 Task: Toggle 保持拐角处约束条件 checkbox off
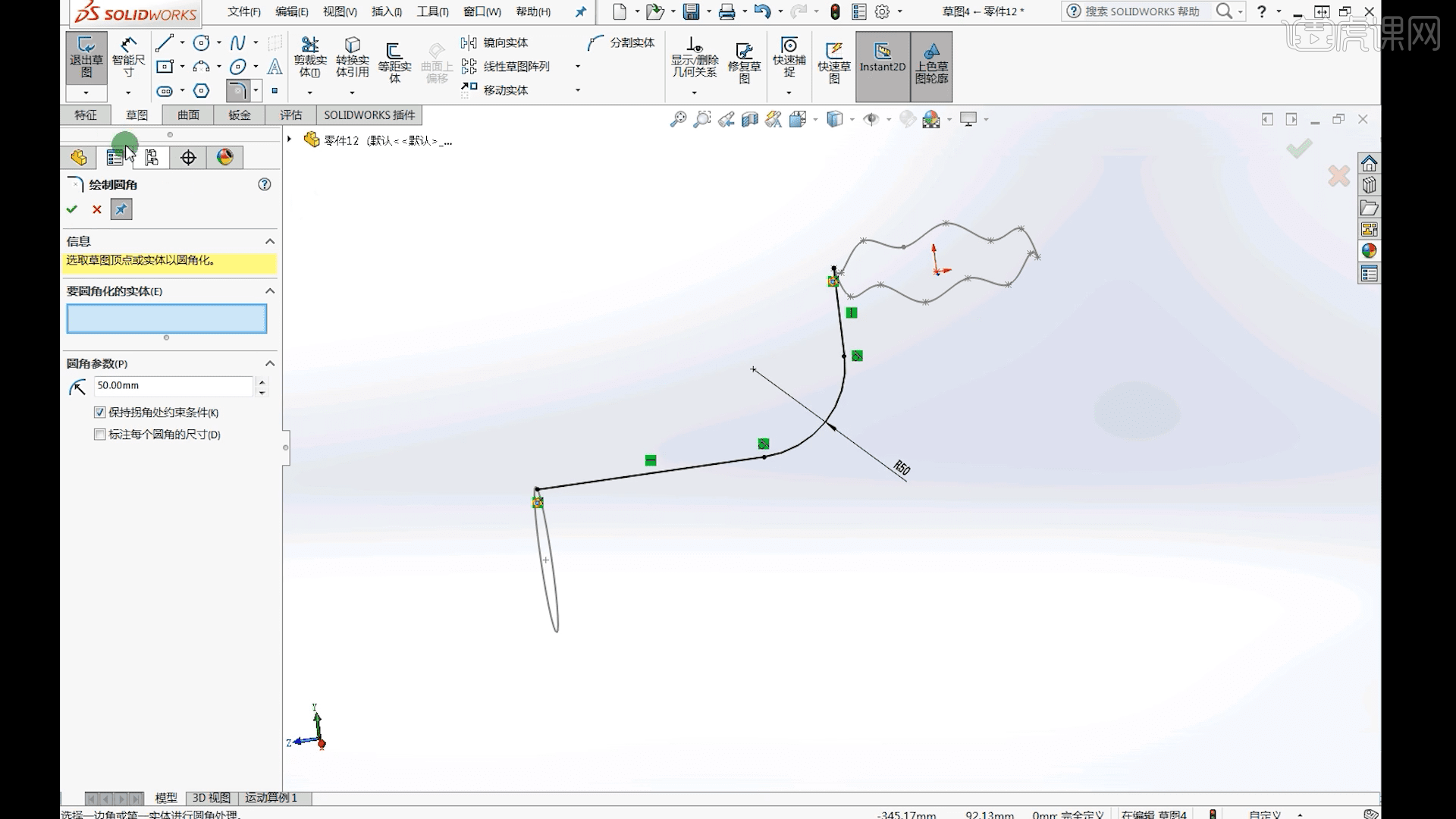click(99, 412)
